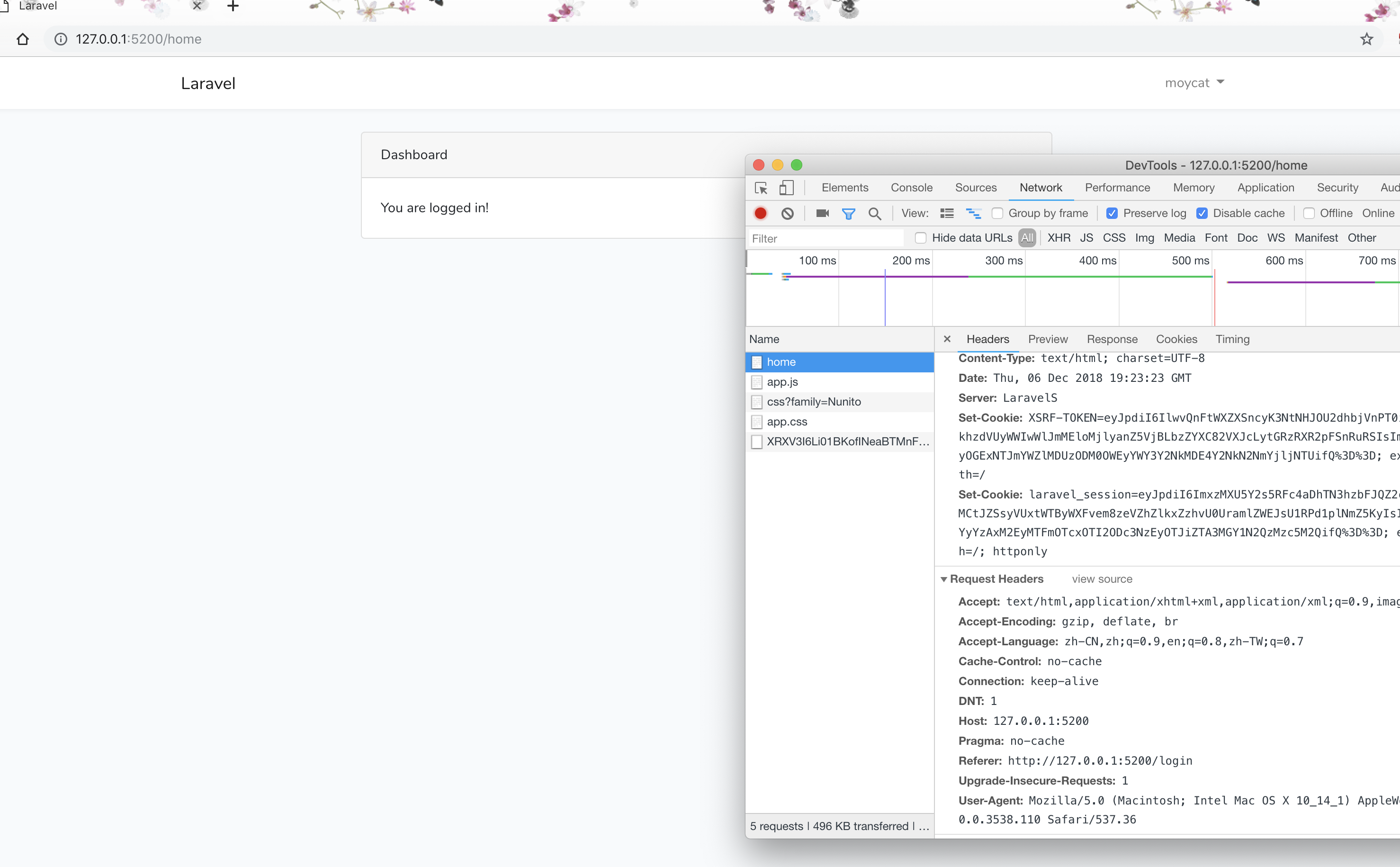Viewport: 1400px width, 867px height.
Task: Toggle device toolbar icon in DevTools
Action: [x=786, y=188]
